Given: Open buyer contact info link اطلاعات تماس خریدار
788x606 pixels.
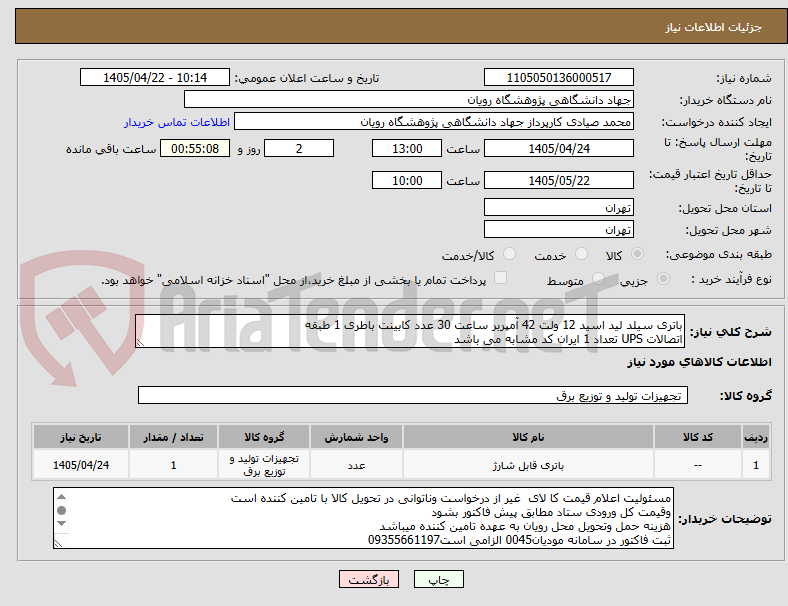Looking at the screenshot, I should 177,122.
